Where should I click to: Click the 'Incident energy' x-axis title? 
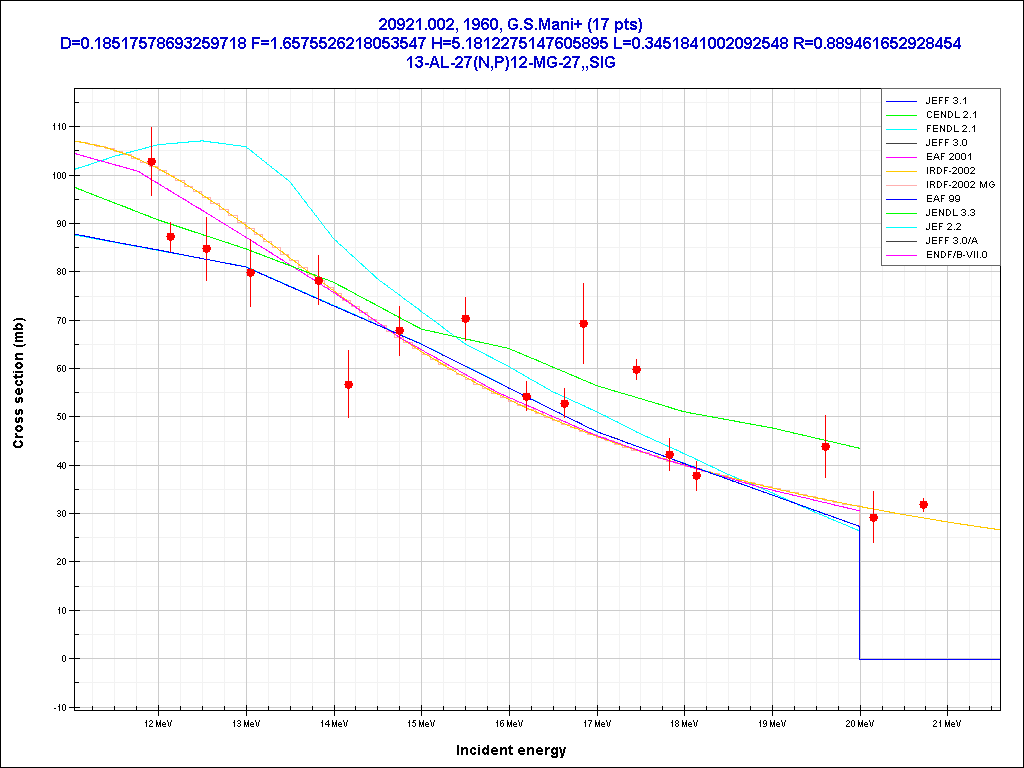(510, 750)
